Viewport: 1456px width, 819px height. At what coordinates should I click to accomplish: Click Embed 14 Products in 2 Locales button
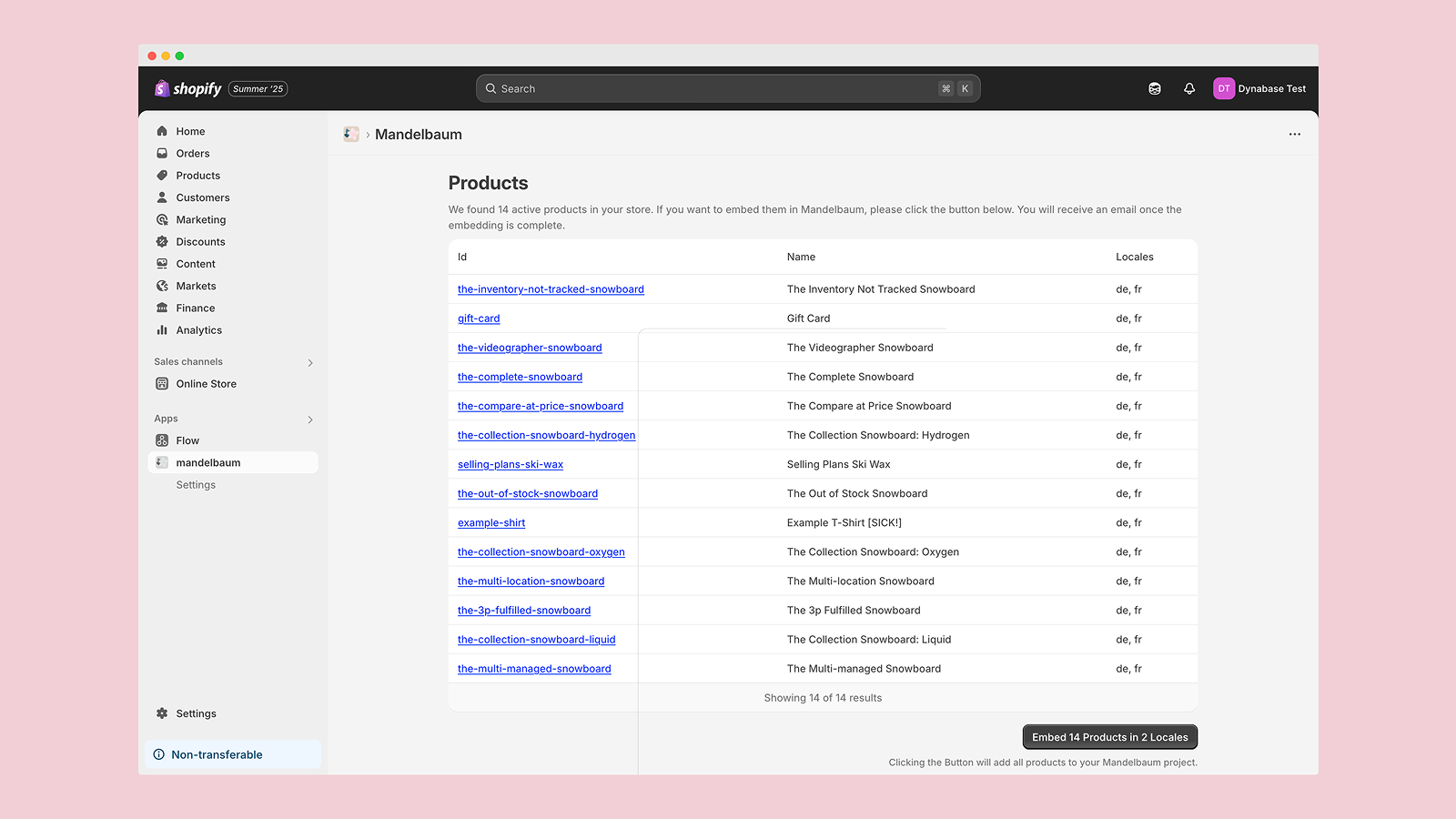1110,737
